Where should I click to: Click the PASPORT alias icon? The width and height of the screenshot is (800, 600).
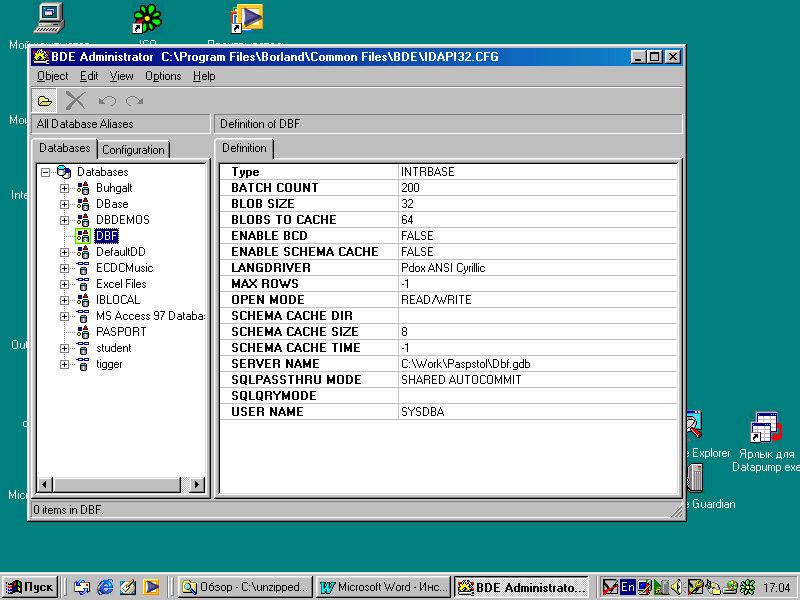click(83, 332)
